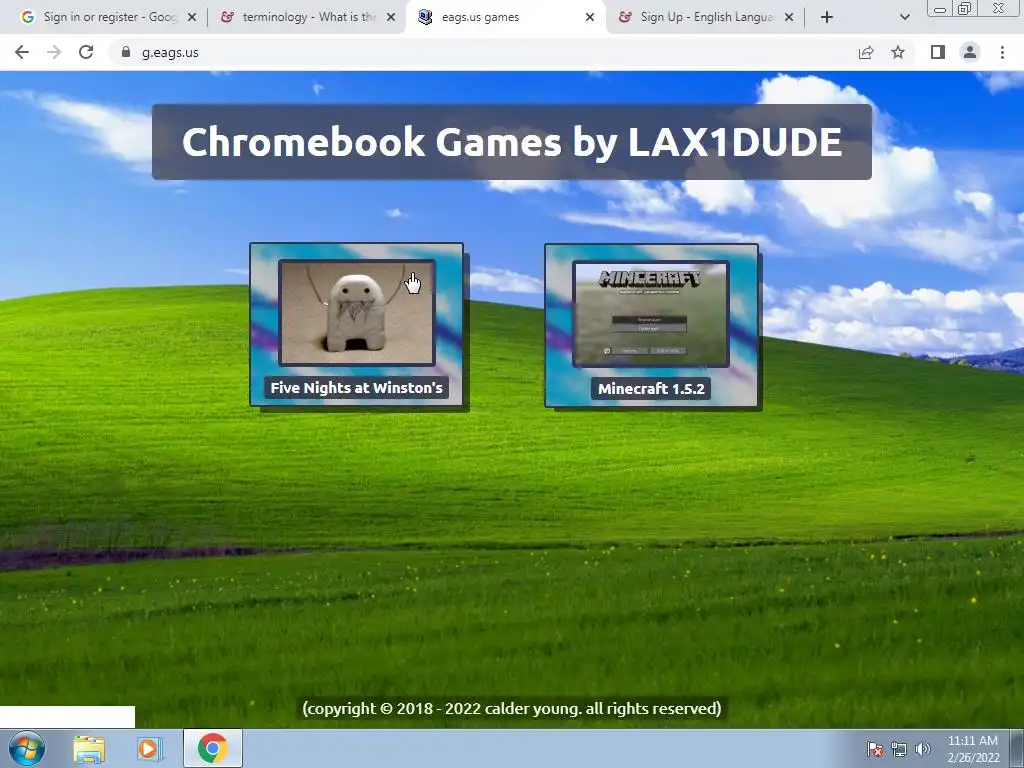Open the clock showing 11:11 AM
The width and height of the screenshot is (1024, 768).
(973, 749)
